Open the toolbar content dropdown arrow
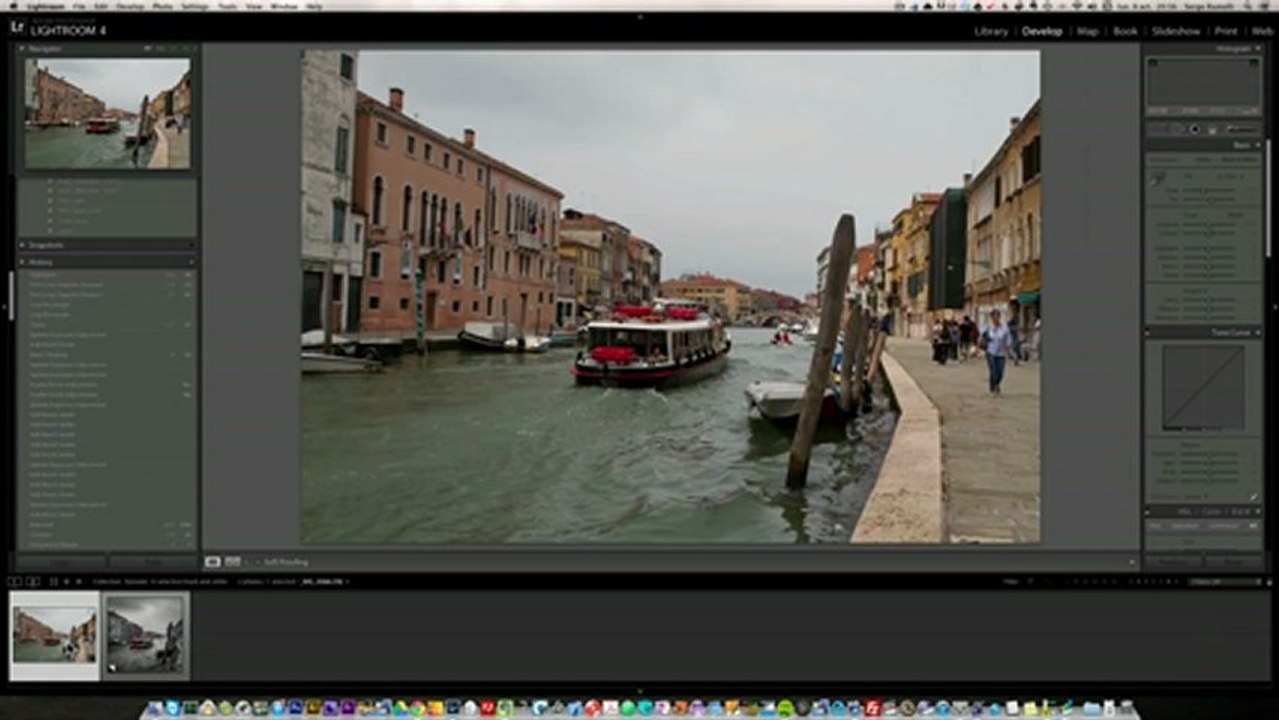Screen dimensions: 1279x720 click(1132, 562)
